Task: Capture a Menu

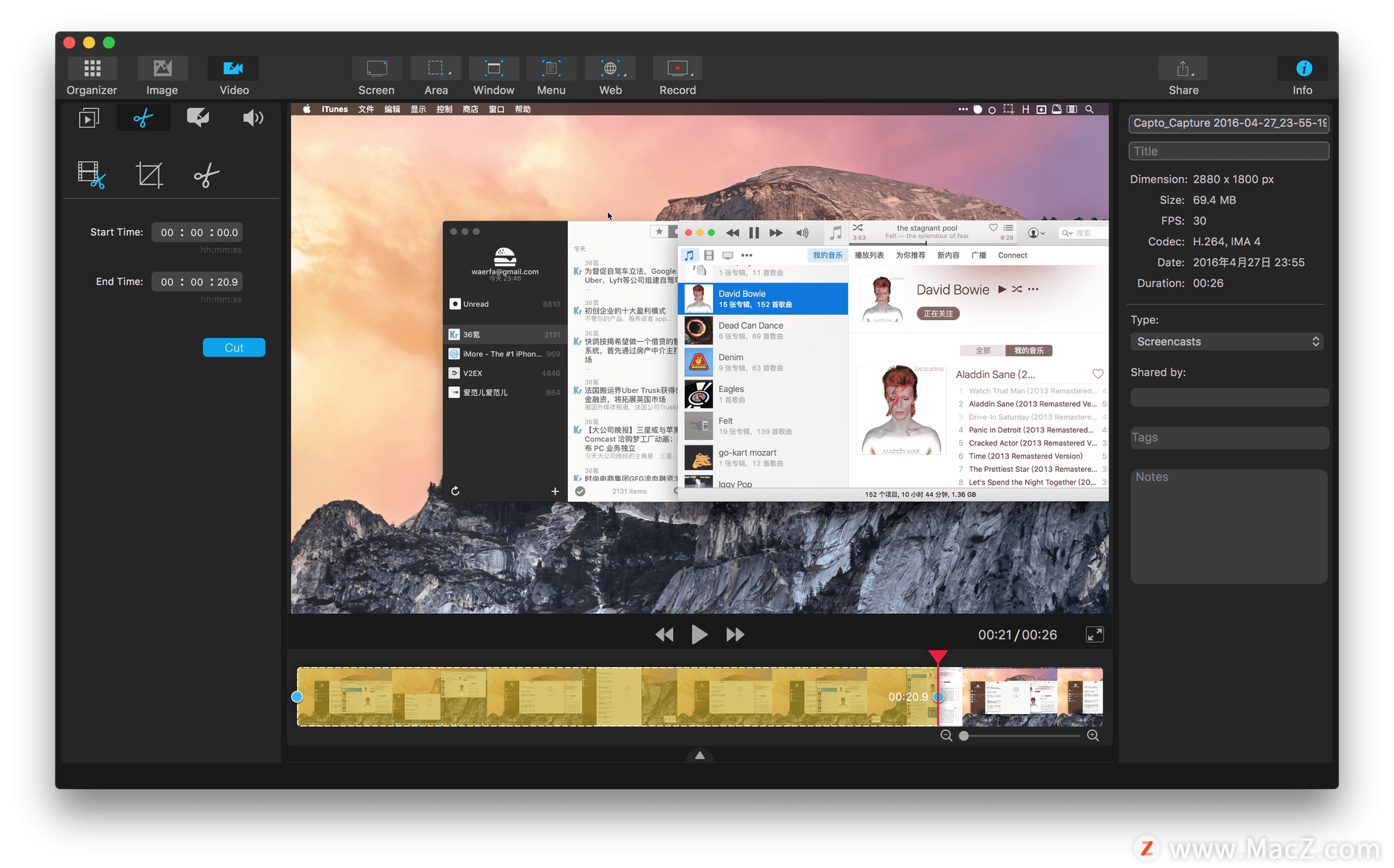Action: [551, 76]
